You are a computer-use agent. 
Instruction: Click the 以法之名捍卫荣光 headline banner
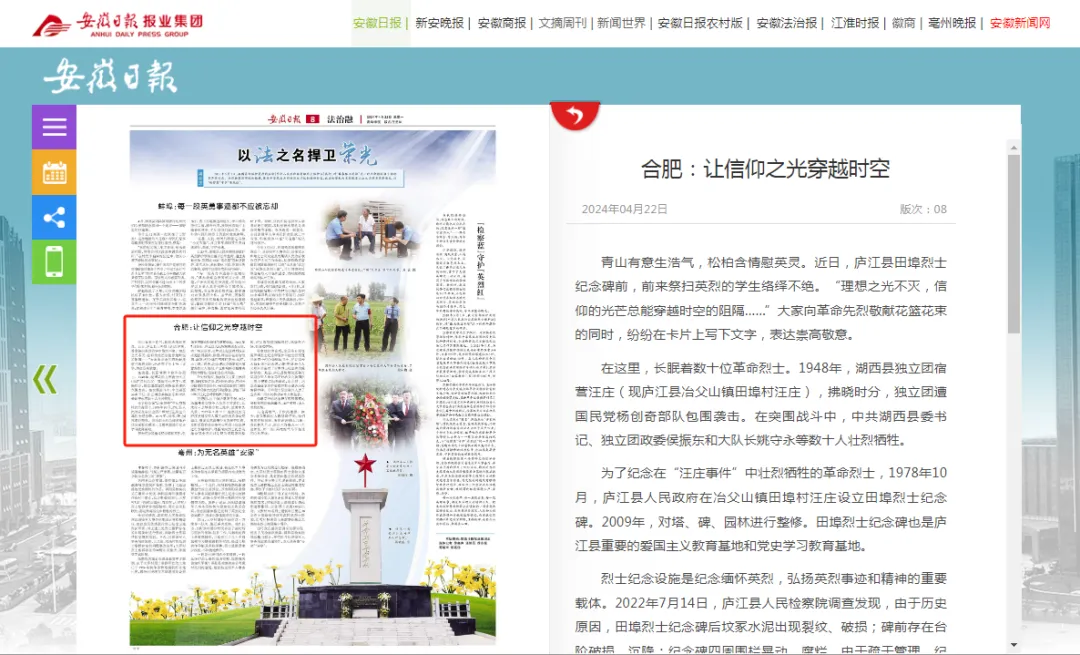click(x=308, y=154)
